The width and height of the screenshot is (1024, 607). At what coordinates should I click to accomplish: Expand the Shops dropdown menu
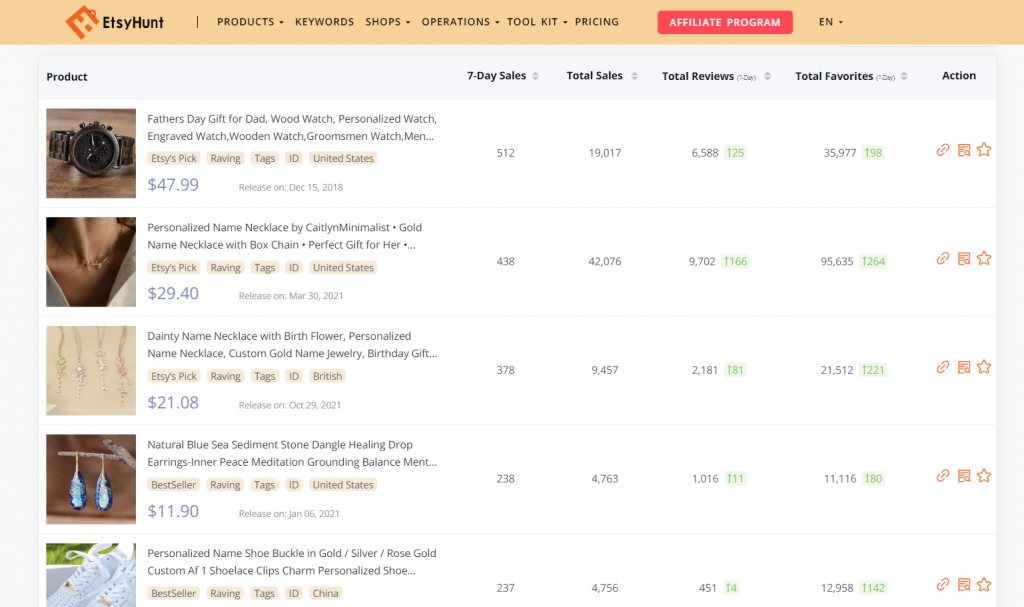pyautogui.click(x=388, y=22)
